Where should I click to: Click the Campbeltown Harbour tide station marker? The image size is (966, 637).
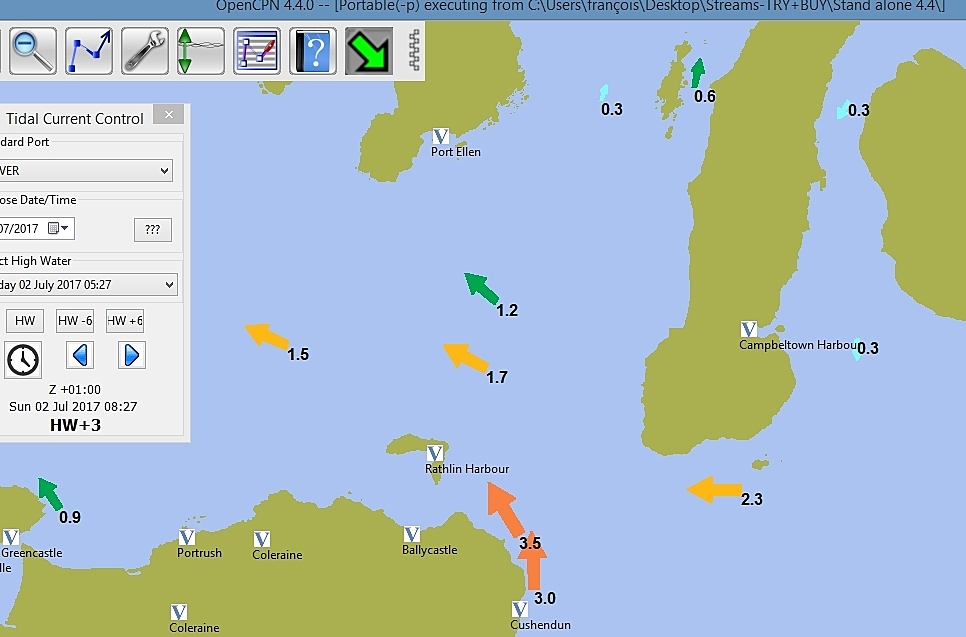tap(749, 329)
